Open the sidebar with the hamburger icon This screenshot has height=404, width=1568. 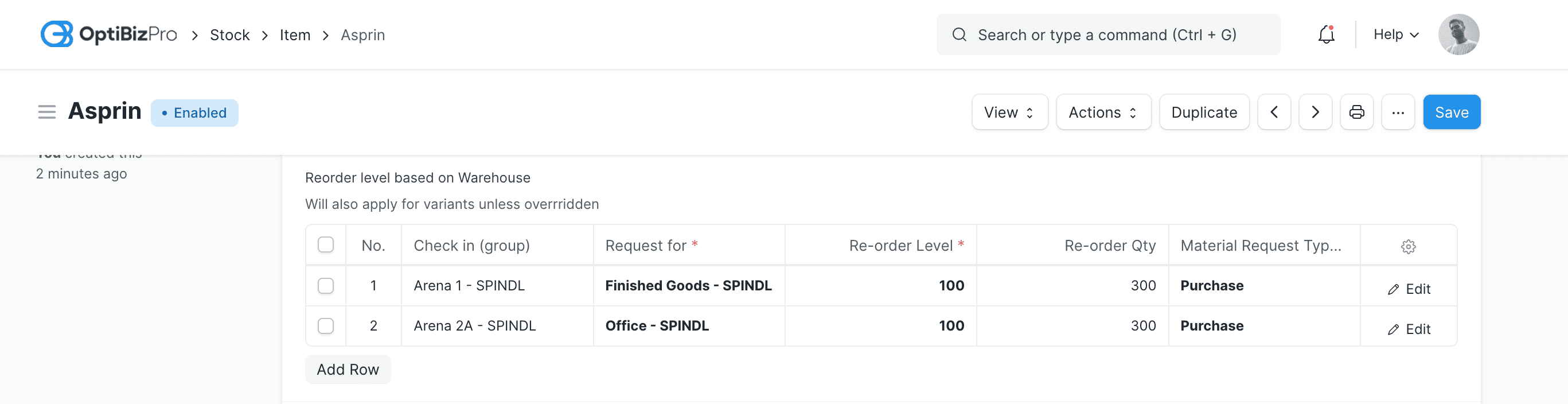coord(47,111)
